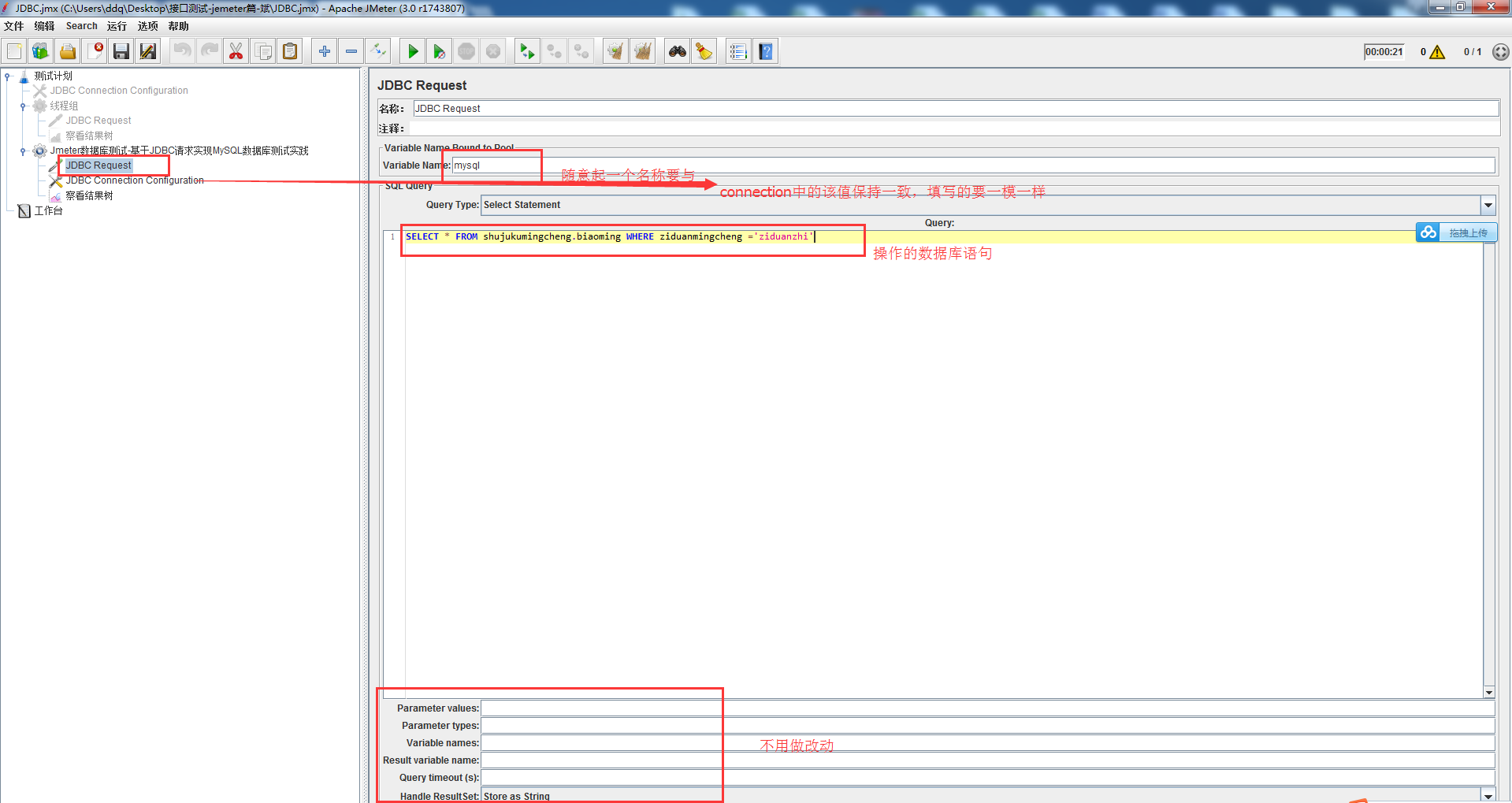
Task: Start the test run
Action: click(x=412, y=50)
